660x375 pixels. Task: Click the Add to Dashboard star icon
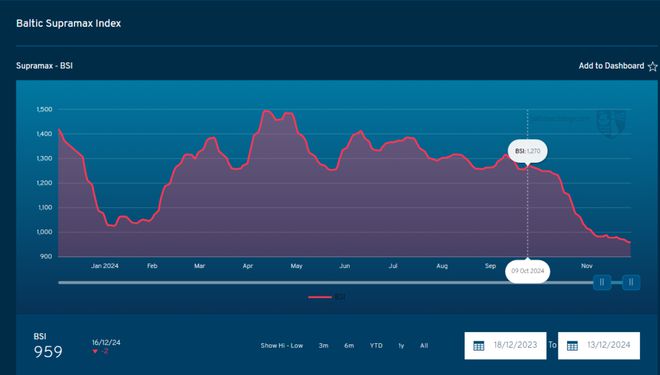tap(652, 66)
